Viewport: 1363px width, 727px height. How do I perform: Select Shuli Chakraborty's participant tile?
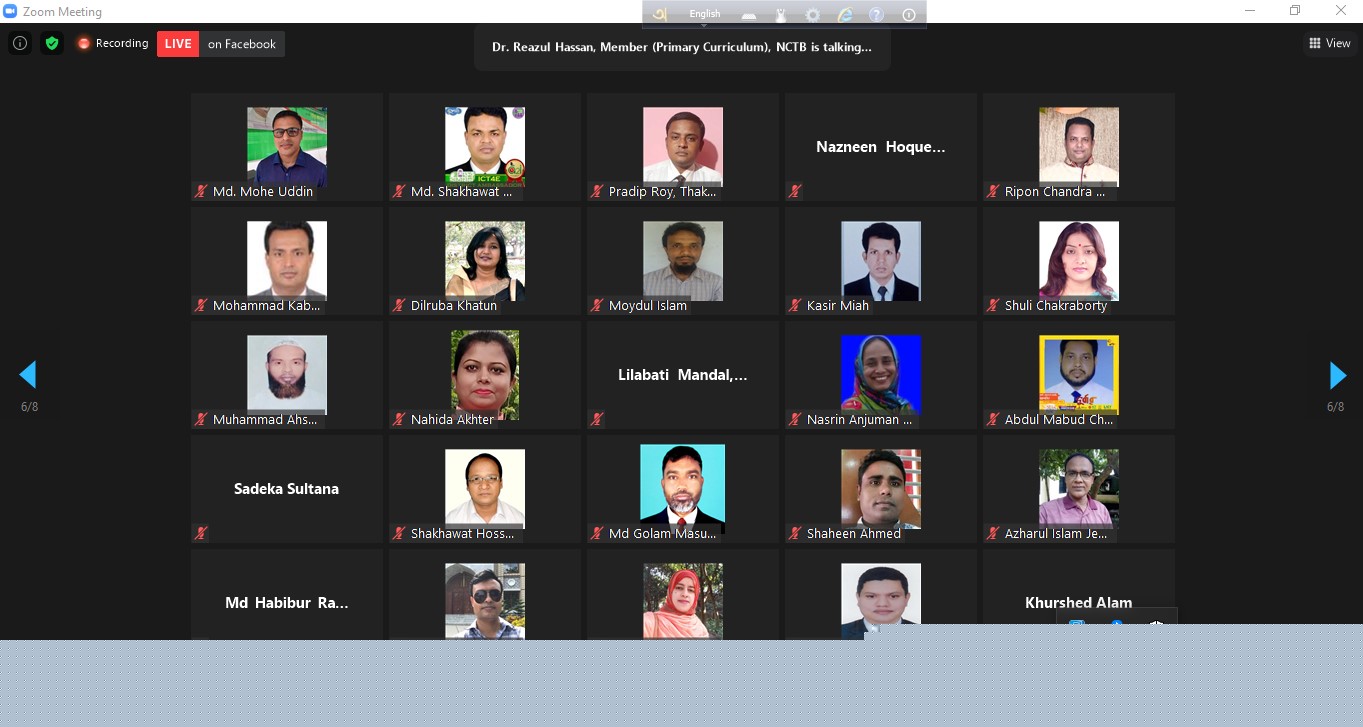(1079, 261)
